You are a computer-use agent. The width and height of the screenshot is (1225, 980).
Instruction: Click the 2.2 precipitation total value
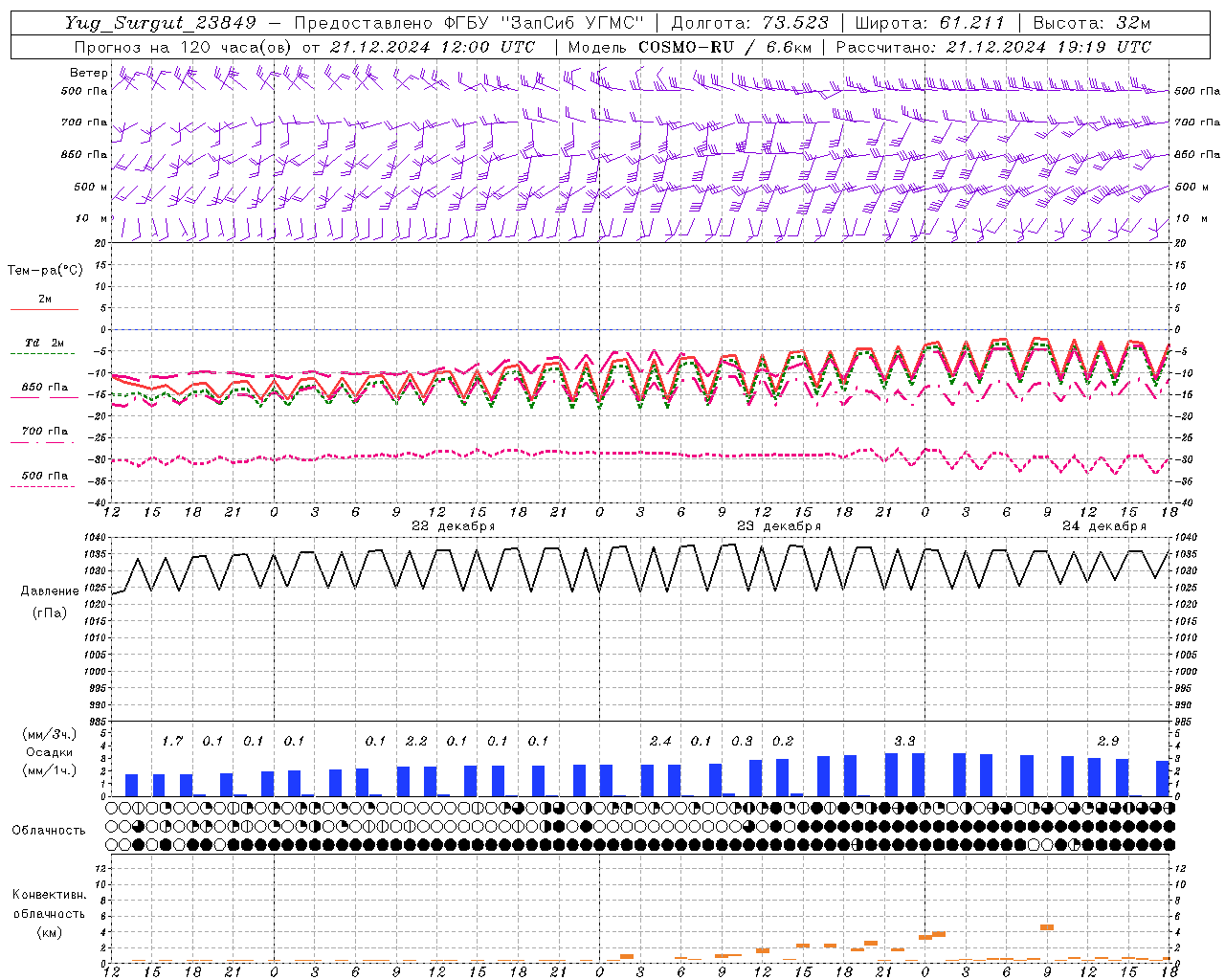416,741
